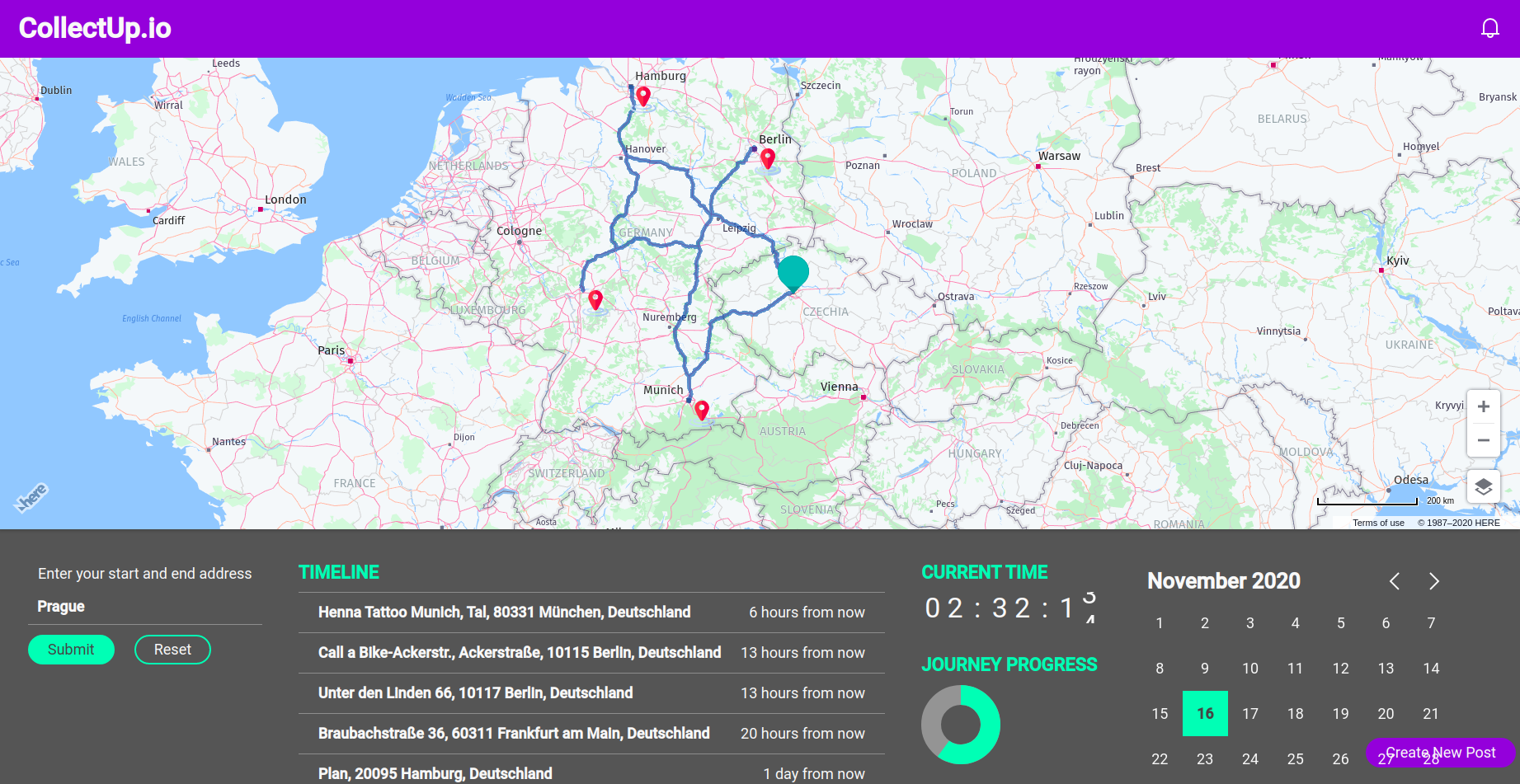Click the Dublin label on the map
The width and height of the screenshot is (1520, 784).
56,91
